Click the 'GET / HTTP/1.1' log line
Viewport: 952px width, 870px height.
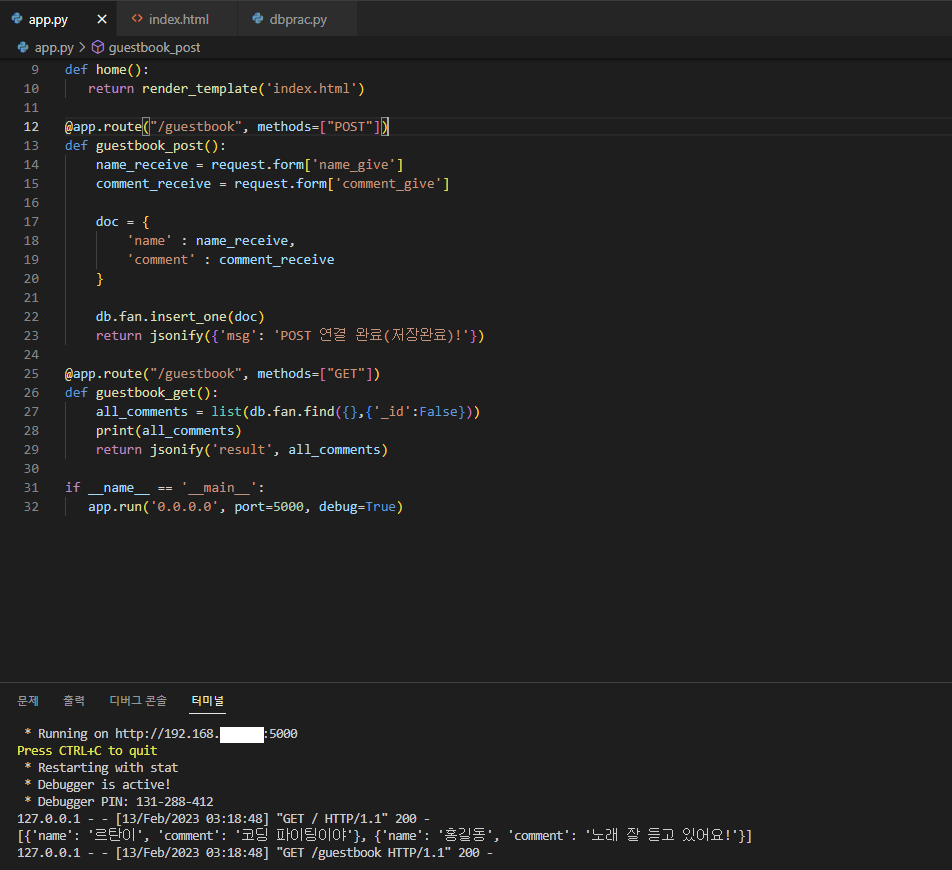point(223,818)
